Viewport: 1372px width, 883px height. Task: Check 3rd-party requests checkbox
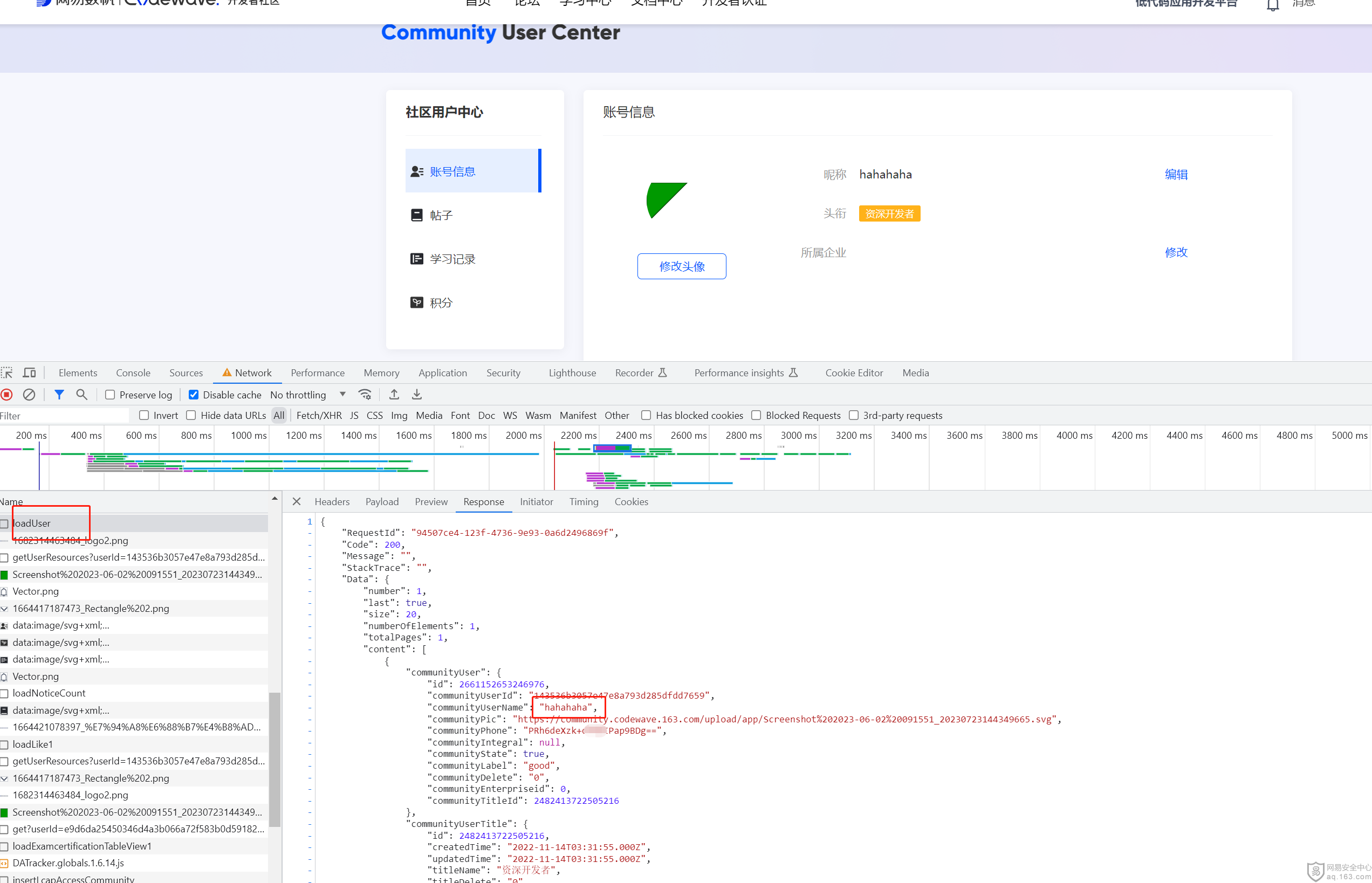[x=854, y=415]
